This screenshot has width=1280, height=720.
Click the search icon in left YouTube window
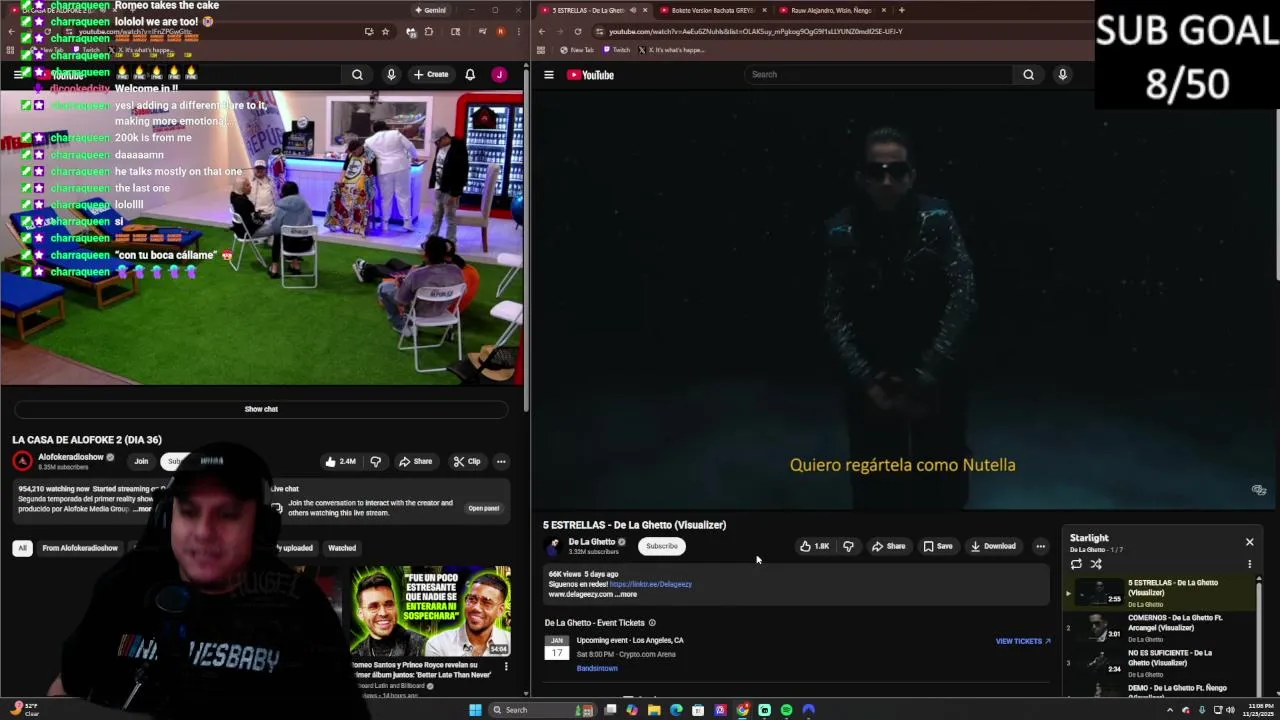point(357,75)
